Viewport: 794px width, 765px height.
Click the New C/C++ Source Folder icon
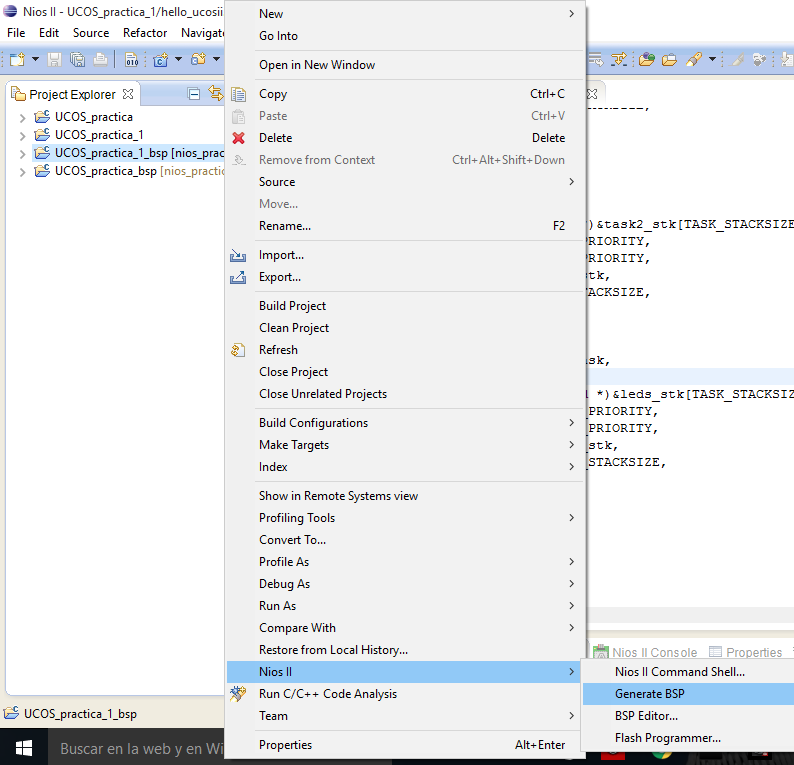click(x=198, y=60)
